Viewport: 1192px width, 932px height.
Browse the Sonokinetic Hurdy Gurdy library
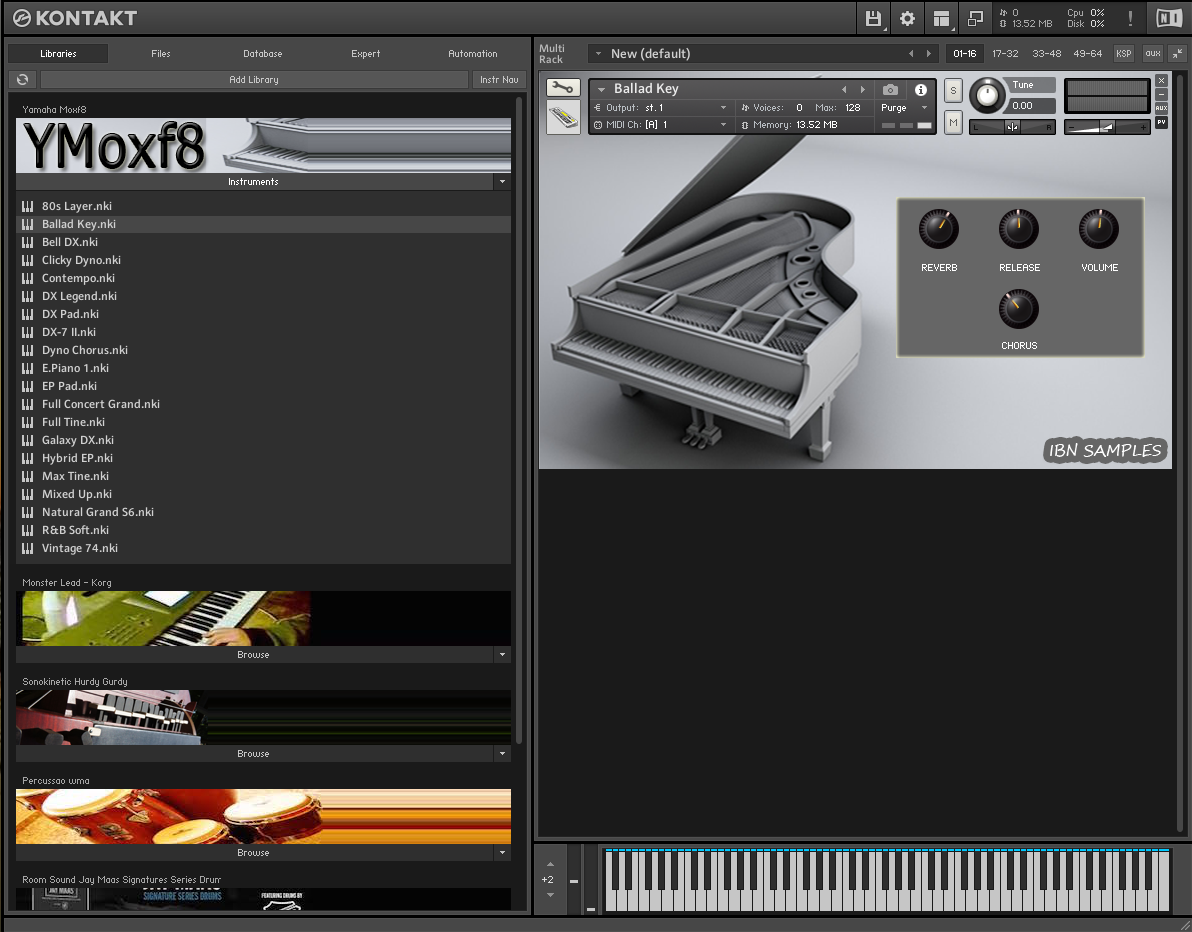(254, 753)
